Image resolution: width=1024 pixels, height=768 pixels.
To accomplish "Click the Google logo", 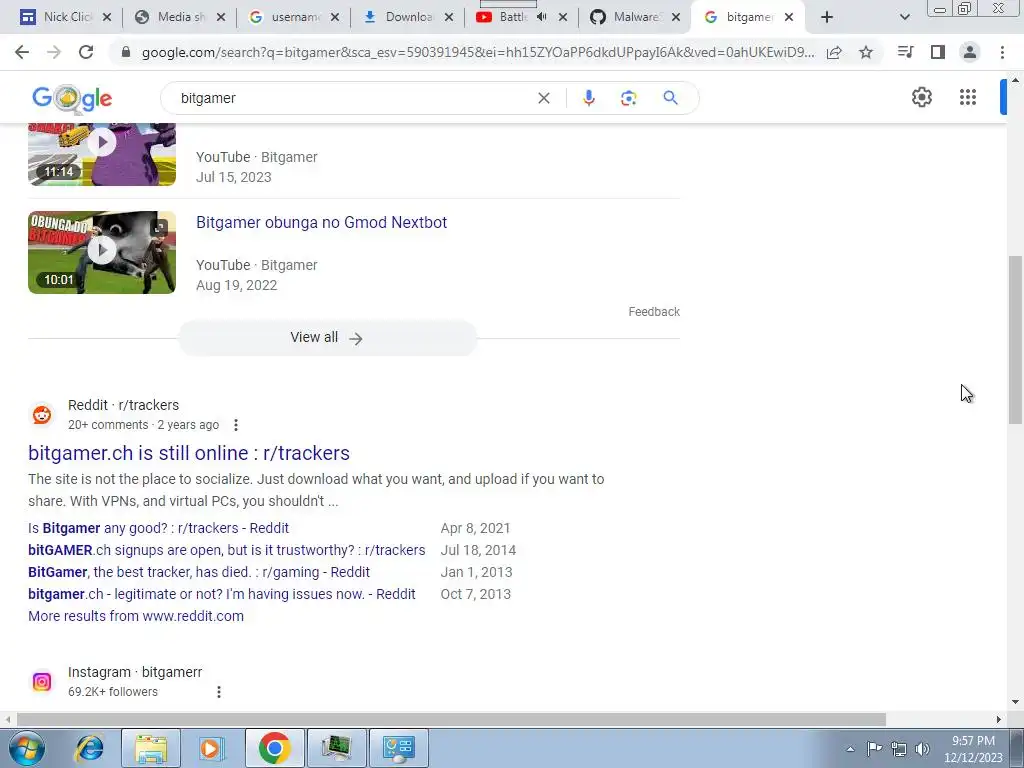I will [72, 99].
